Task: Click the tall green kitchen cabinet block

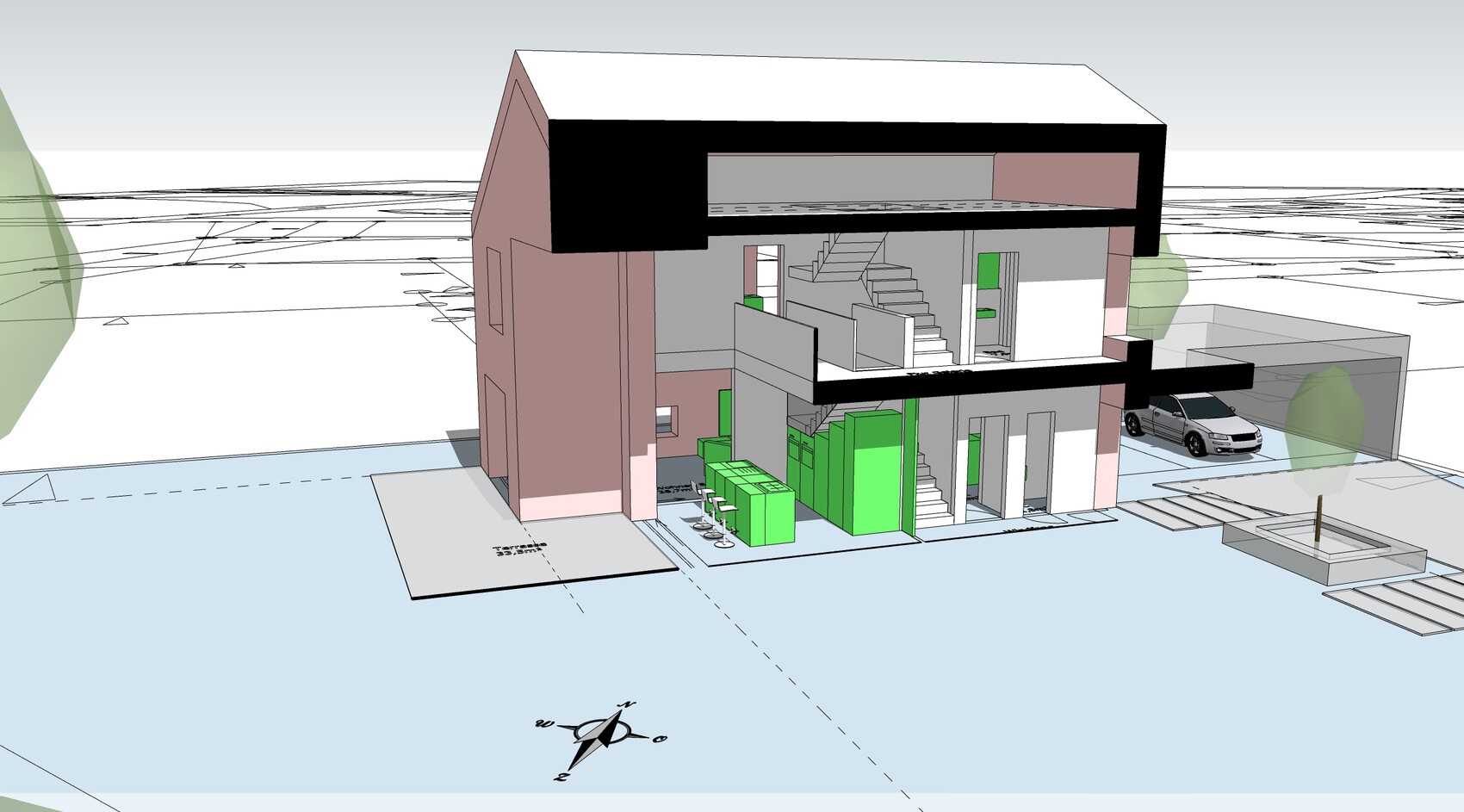Action: 872,474
